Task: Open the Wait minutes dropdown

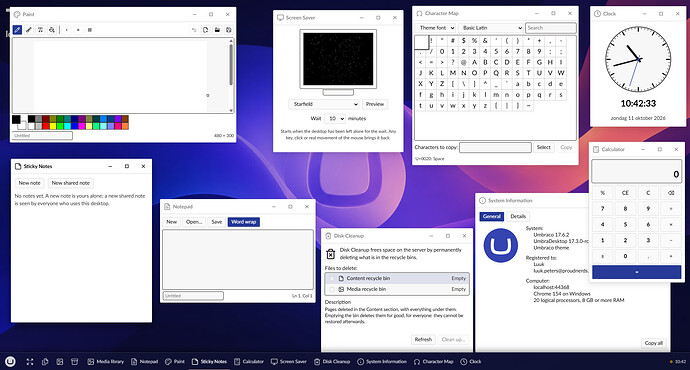Action: pyautogui.click(x=335, y=118)
